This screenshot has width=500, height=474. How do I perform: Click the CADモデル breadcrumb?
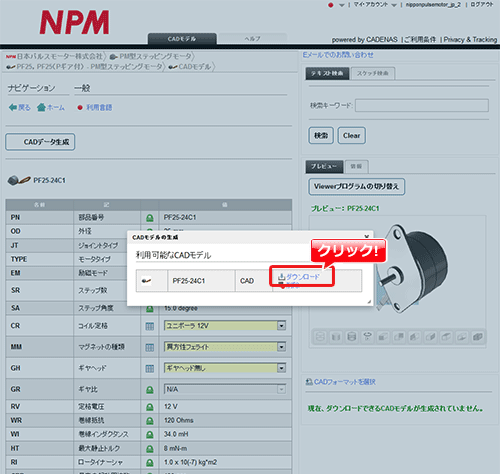click(x=195, y=67)
